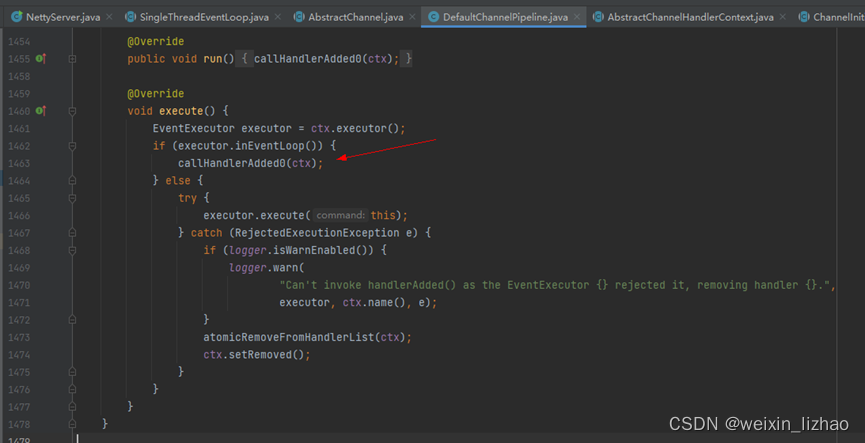Viewport: 865px width, 443px height.
Task: Switch to the NettyServer.java tab
Action: tap(63, 17)
